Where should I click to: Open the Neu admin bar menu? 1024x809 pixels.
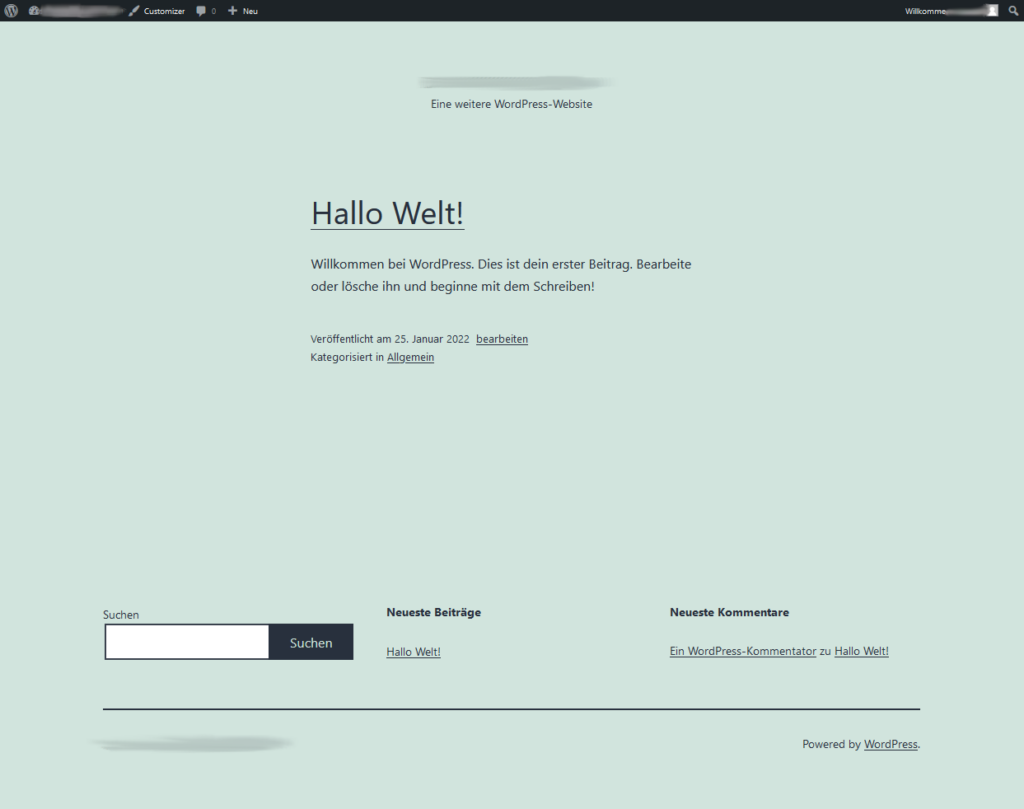pyautogui.click(x=243, y=10)
